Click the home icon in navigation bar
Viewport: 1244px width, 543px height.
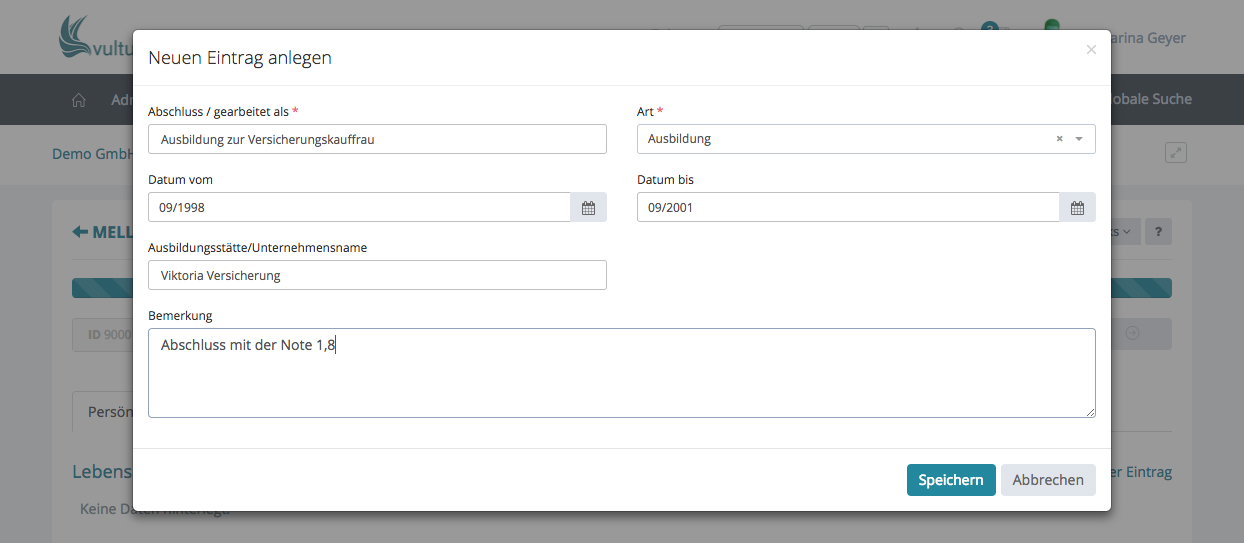[79, 100]
